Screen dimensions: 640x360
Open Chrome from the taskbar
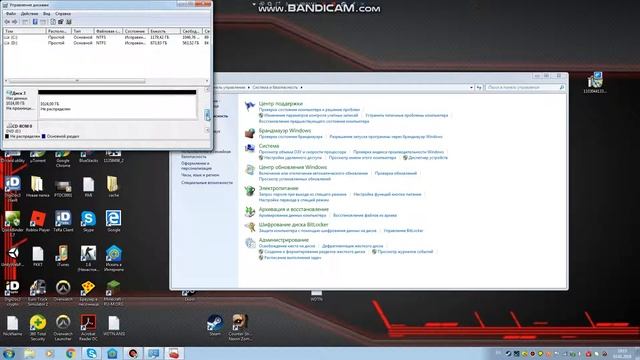click(71, 353)
